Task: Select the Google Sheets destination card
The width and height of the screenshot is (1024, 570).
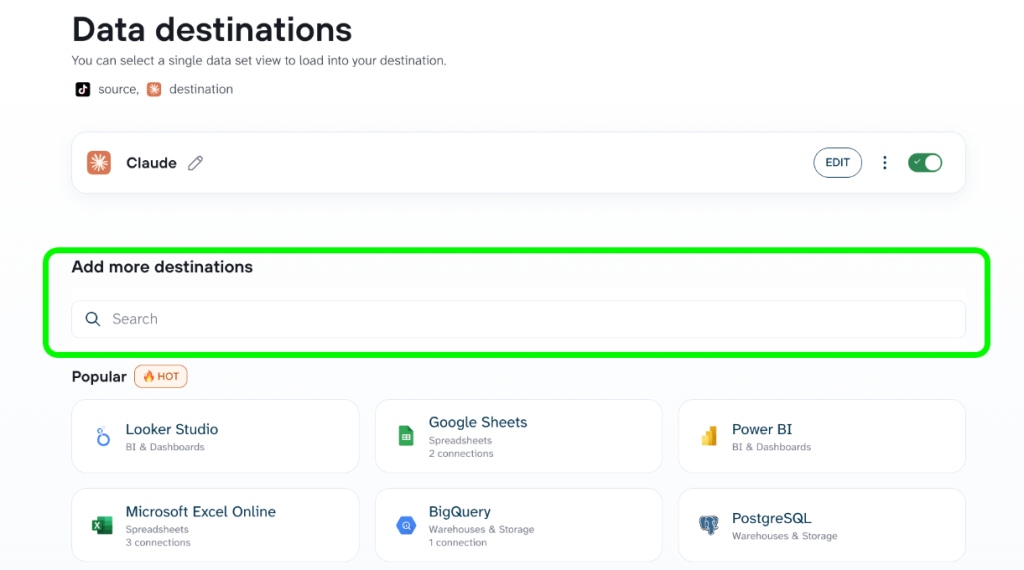Action: [x=519, y=436]
